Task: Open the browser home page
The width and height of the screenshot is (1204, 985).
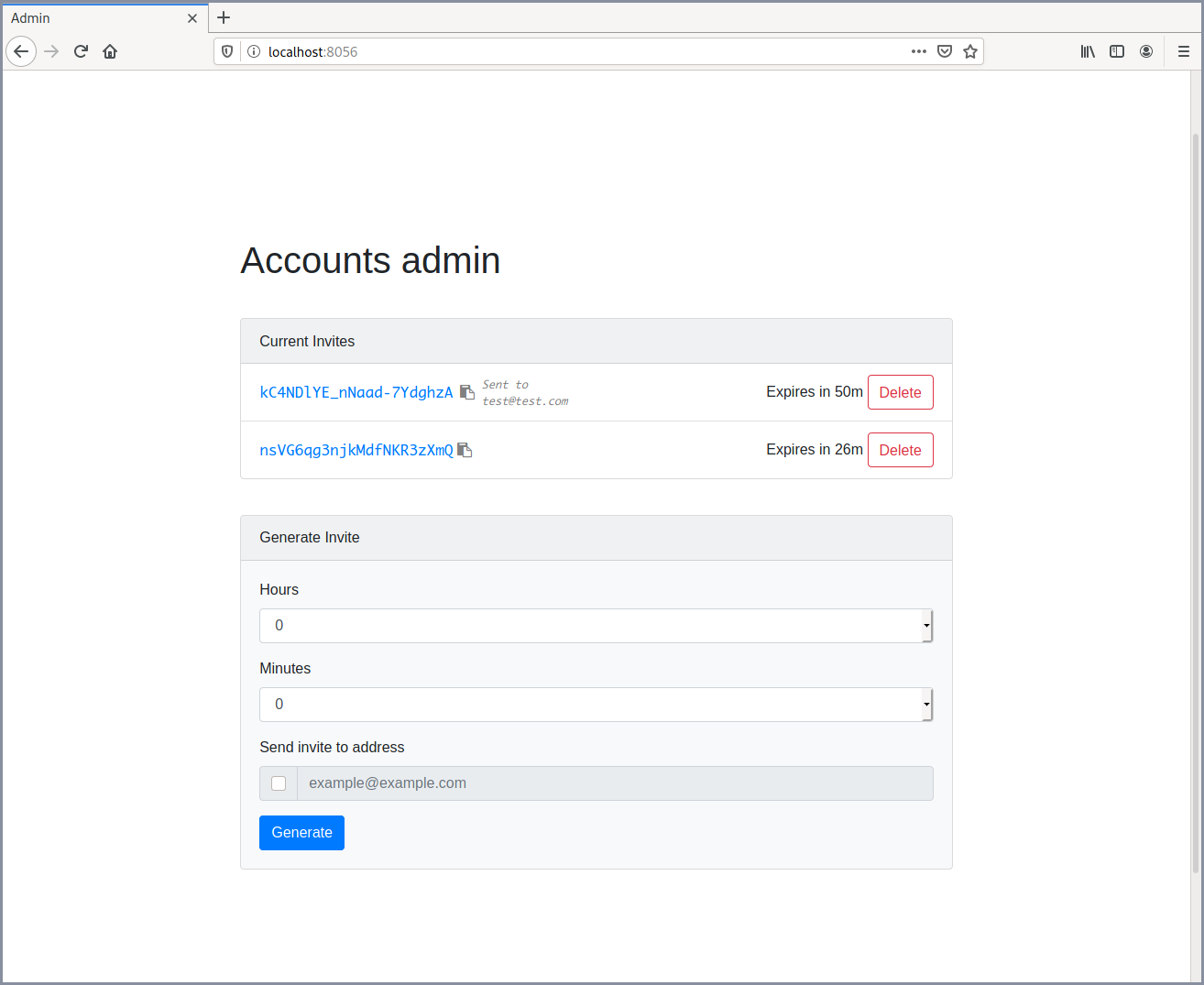Action: [x=110, y=51]
